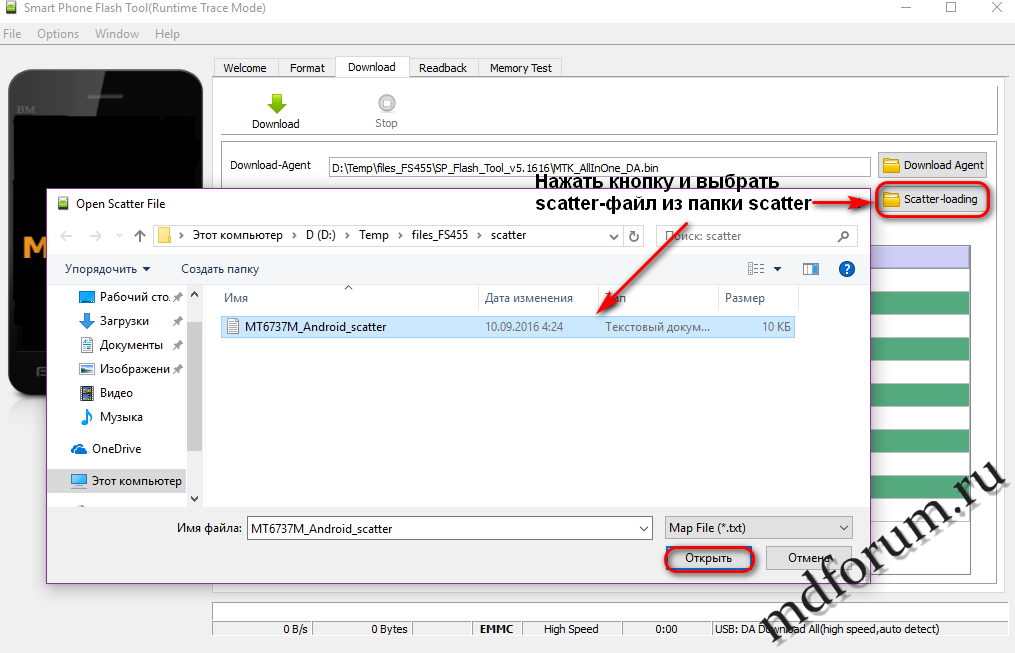Screen dimensions: 1015x653
Task: Open the Упорядочить menu
Action: (x=107, y=269)
